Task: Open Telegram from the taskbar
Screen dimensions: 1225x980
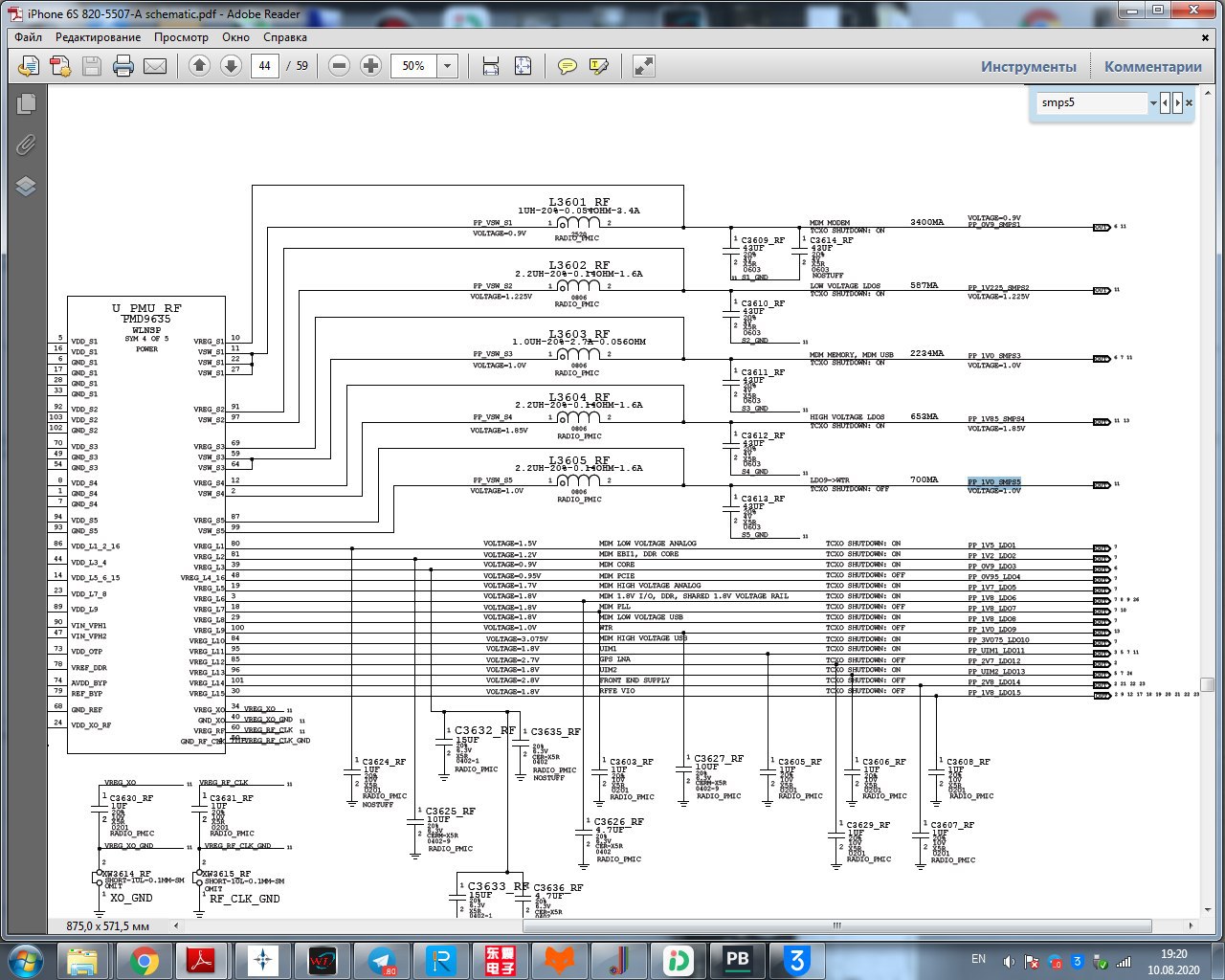Action: point(382,960)
